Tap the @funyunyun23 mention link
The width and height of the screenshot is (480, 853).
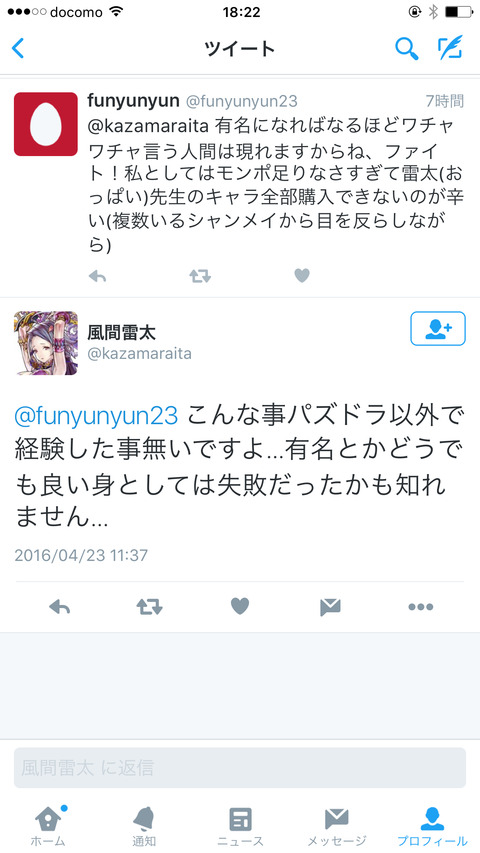coord(96,417)
